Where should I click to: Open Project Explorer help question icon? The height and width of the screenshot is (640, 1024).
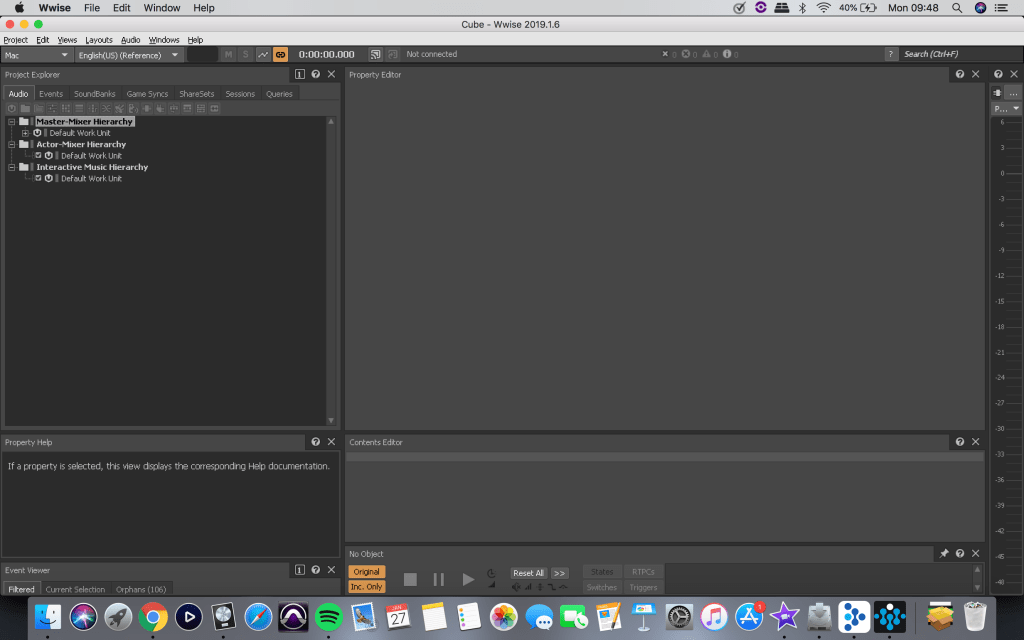[315, 74]
